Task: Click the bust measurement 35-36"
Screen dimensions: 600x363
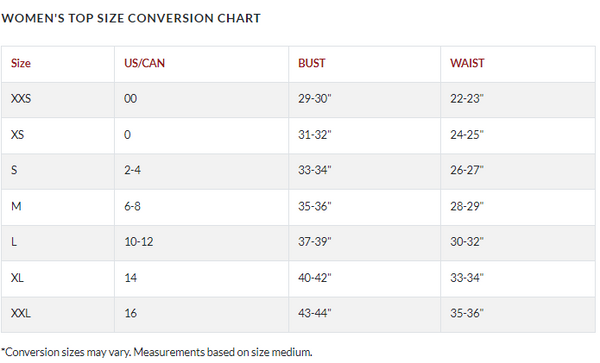Action: tap(315, 206)
